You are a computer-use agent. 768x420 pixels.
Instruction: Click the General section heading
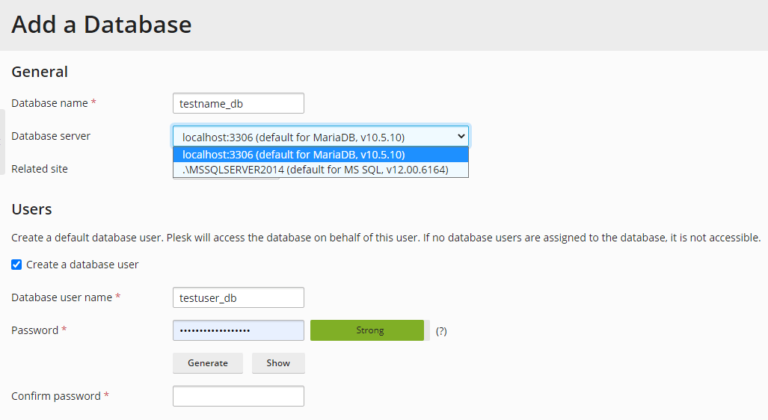(x=40, y=72)
